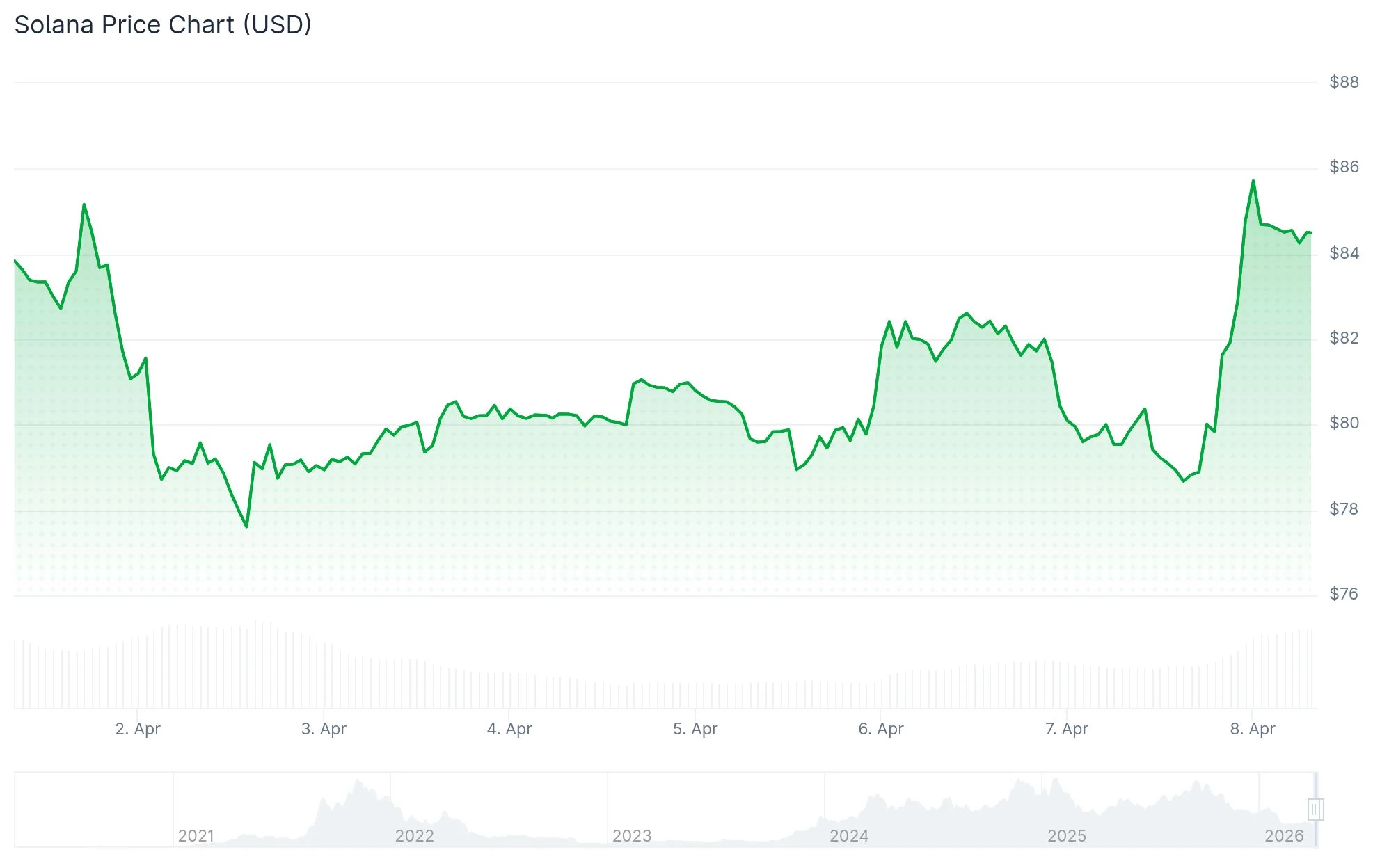
Task: Click the 7. Apr date label
Action: coord(1067,729)
